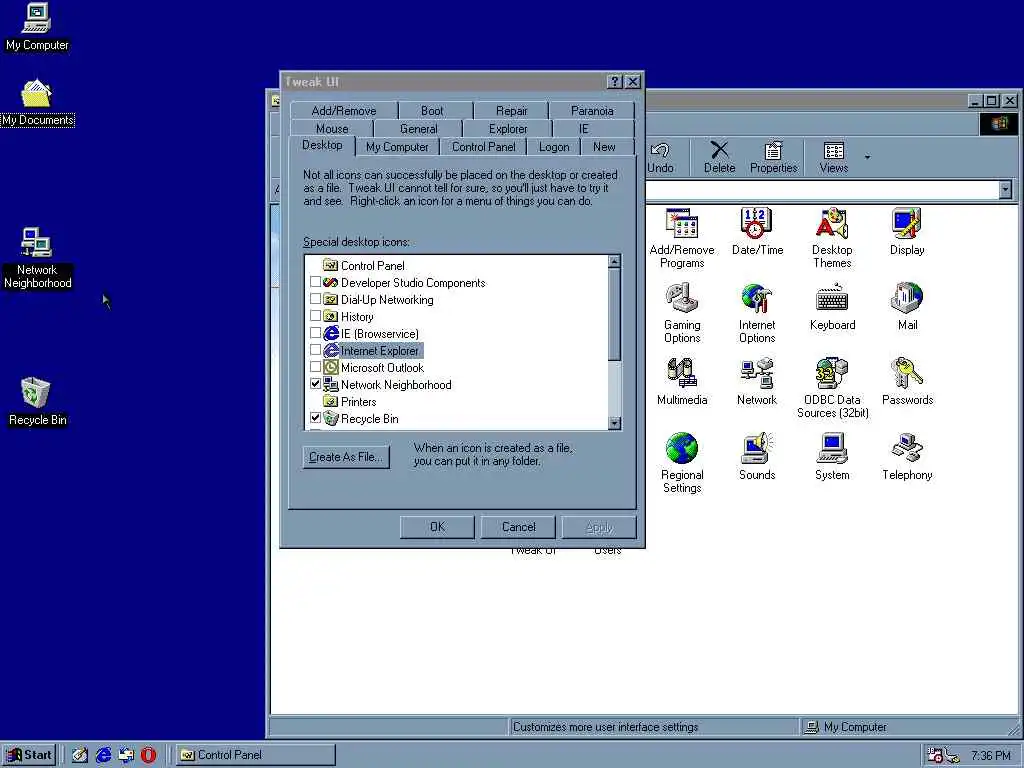Switch to the General tab
Viewport: 1024px width, 768px height.
point(419,129)
